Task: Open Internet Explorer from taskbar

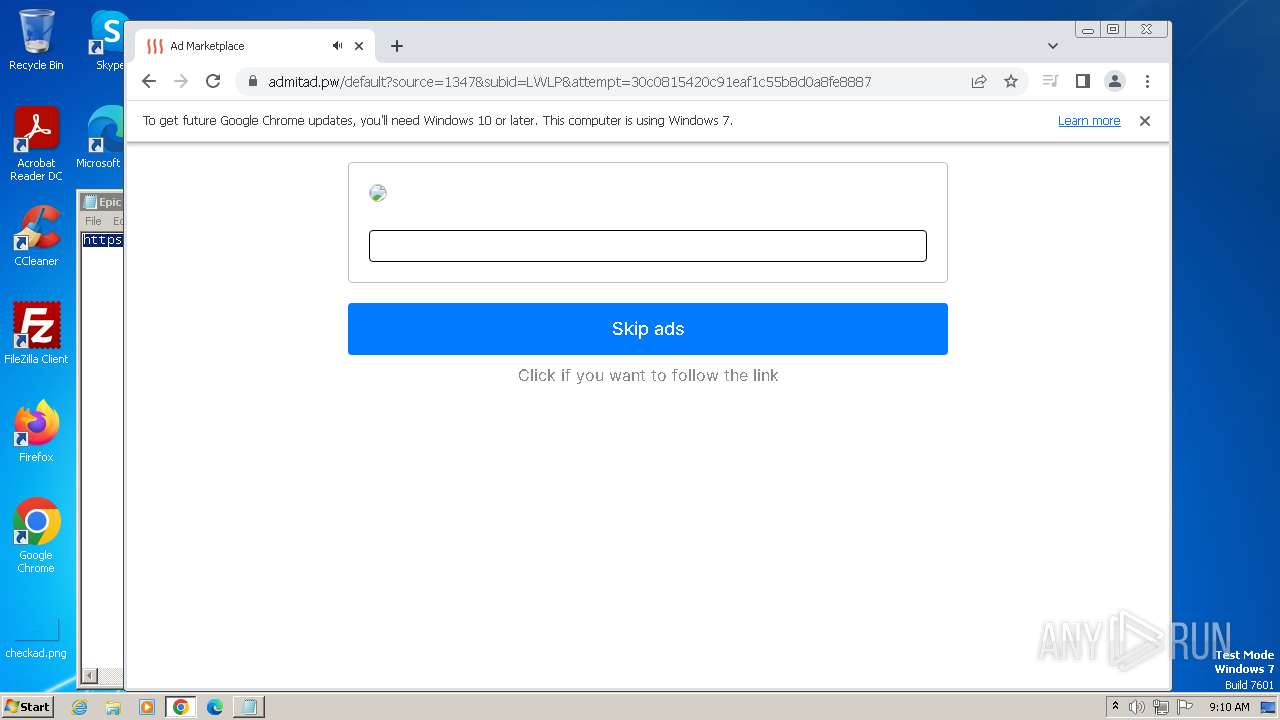Action: coord(80,707)
